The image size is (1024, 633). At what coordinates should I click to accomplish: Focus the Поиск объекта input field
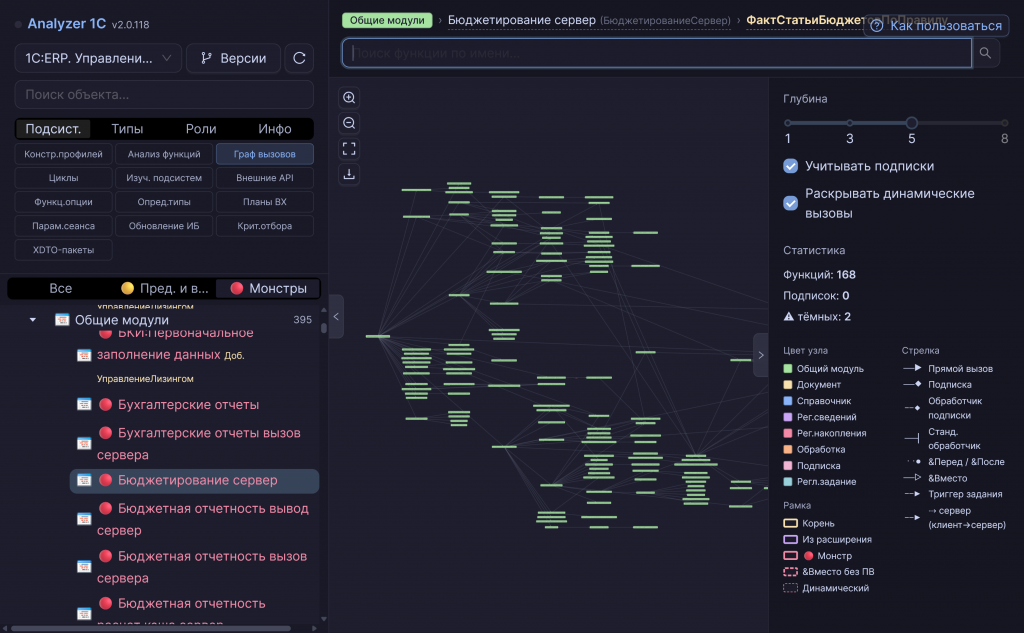tap(164, 95)
